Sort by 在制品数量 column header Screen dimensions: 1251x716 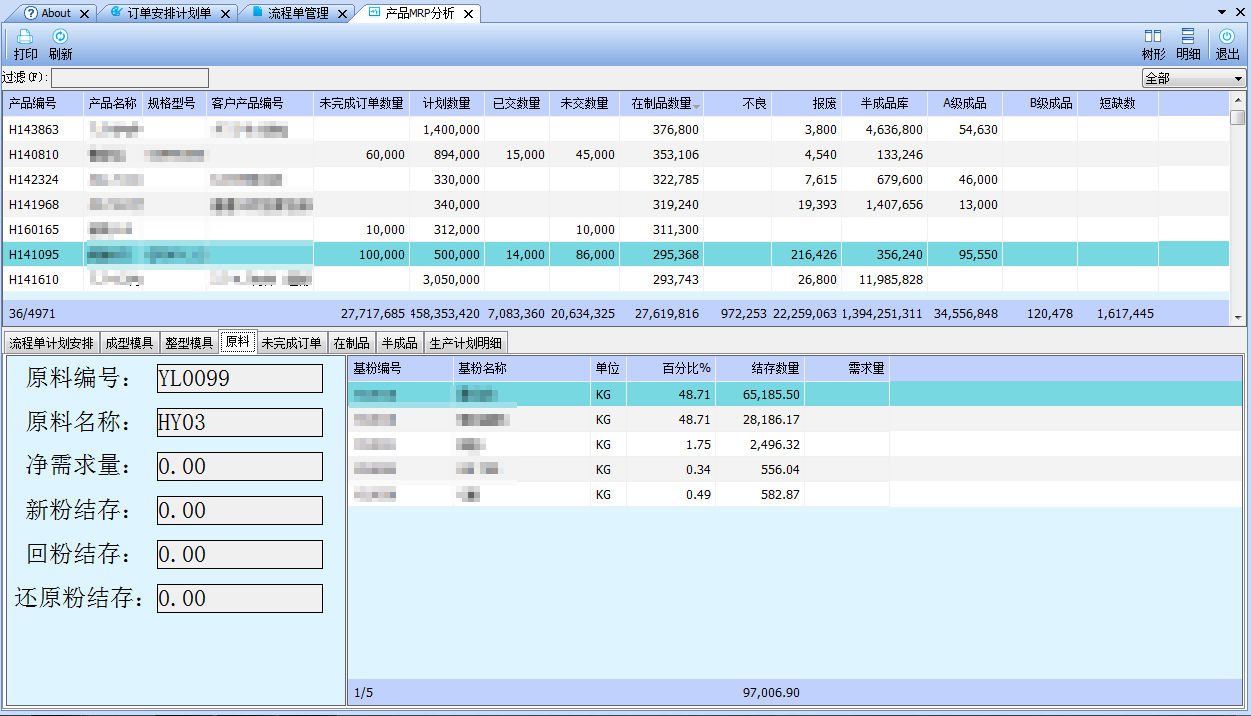(x=661, y=103)
